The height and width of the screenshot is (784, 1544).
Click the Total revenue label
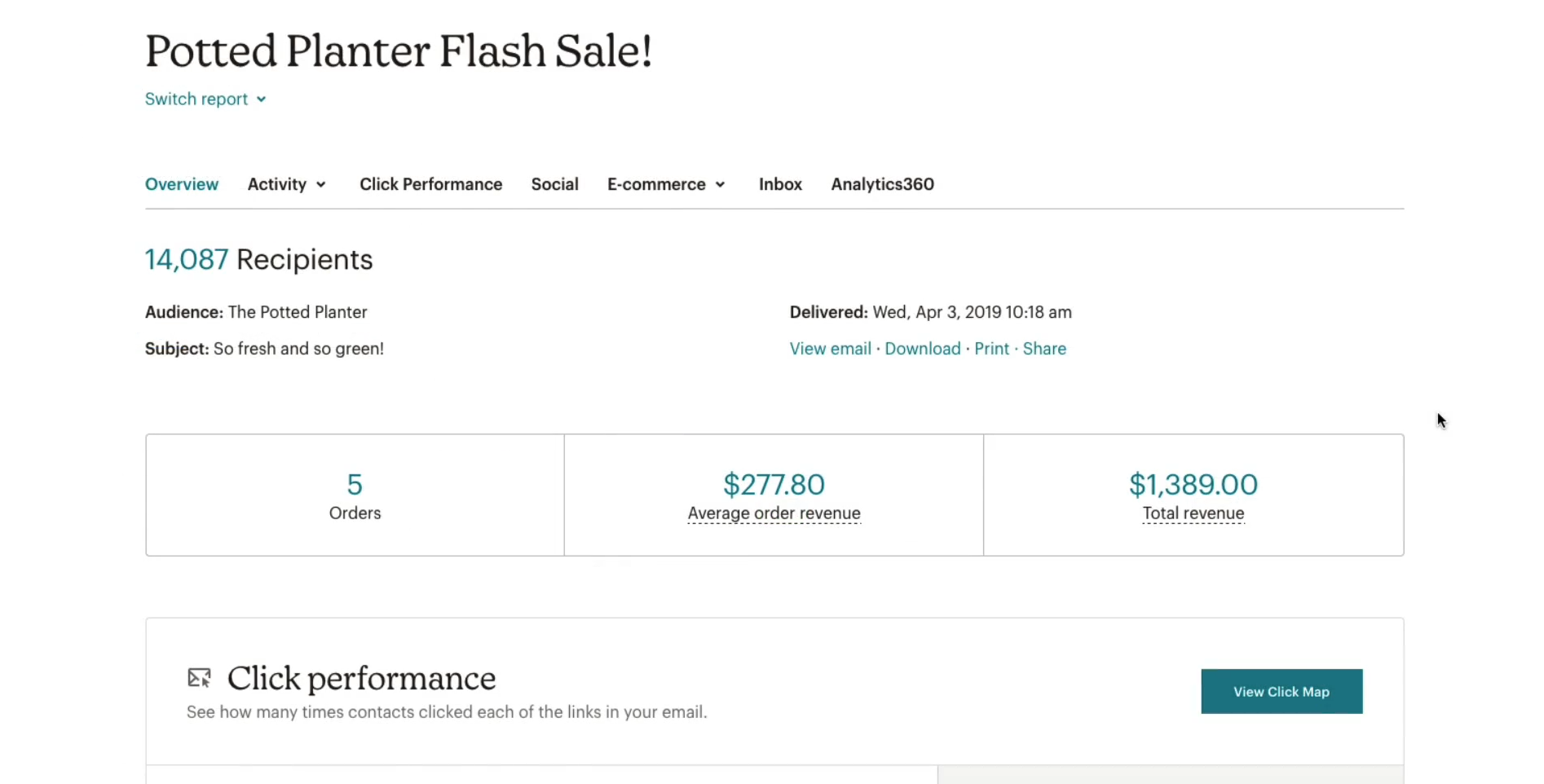[1193, 513]
